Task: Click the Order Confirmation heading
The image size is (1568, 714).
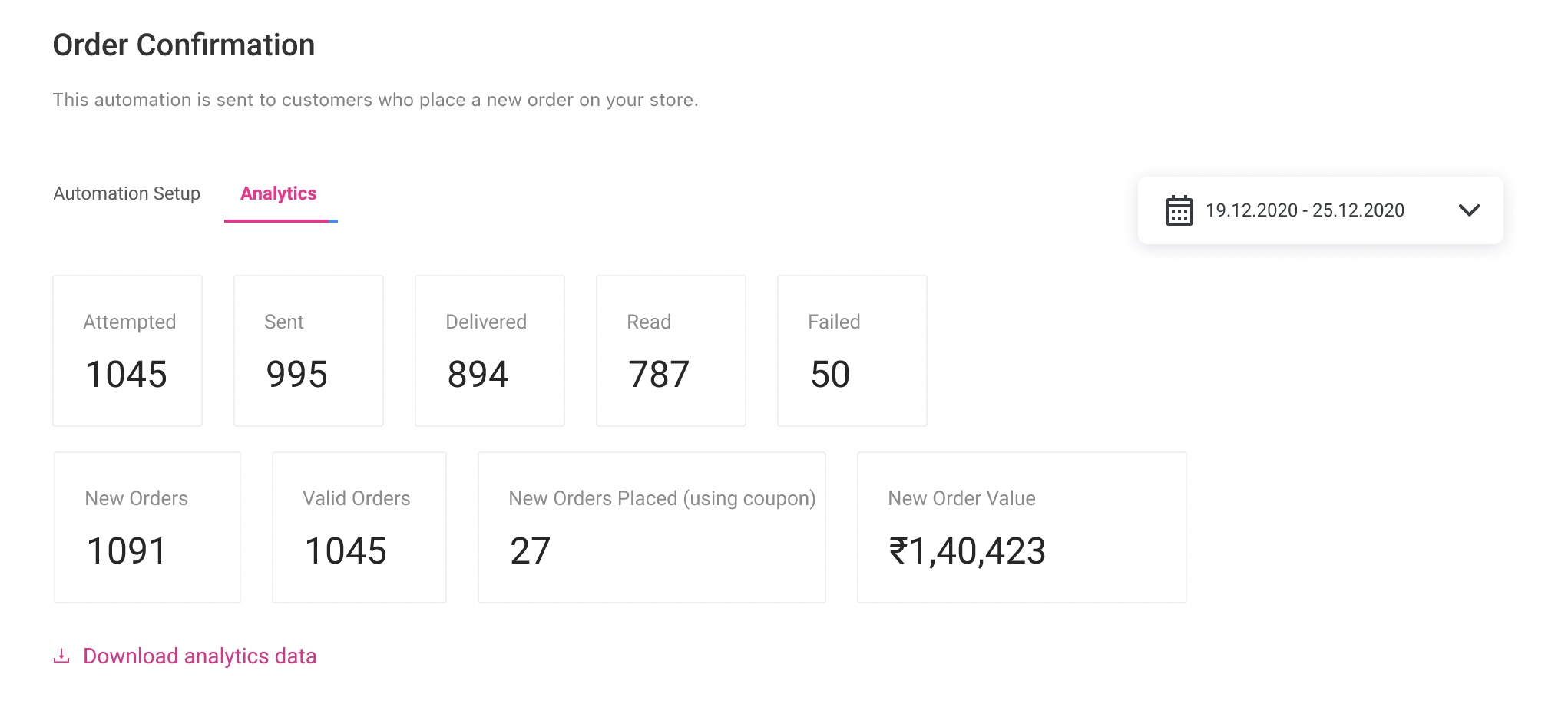Action: point(184,45)
